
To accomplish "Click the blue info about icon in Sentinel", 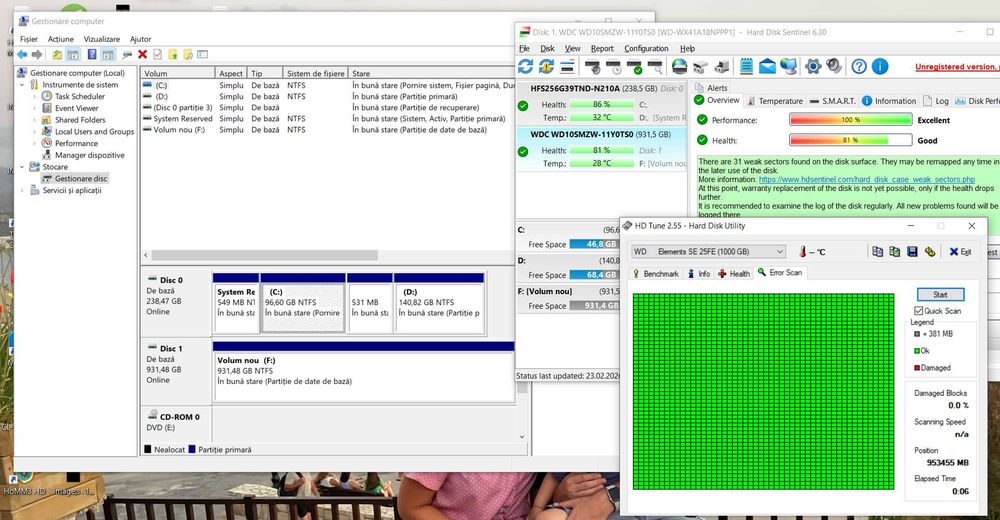I will tap(880, 66).
